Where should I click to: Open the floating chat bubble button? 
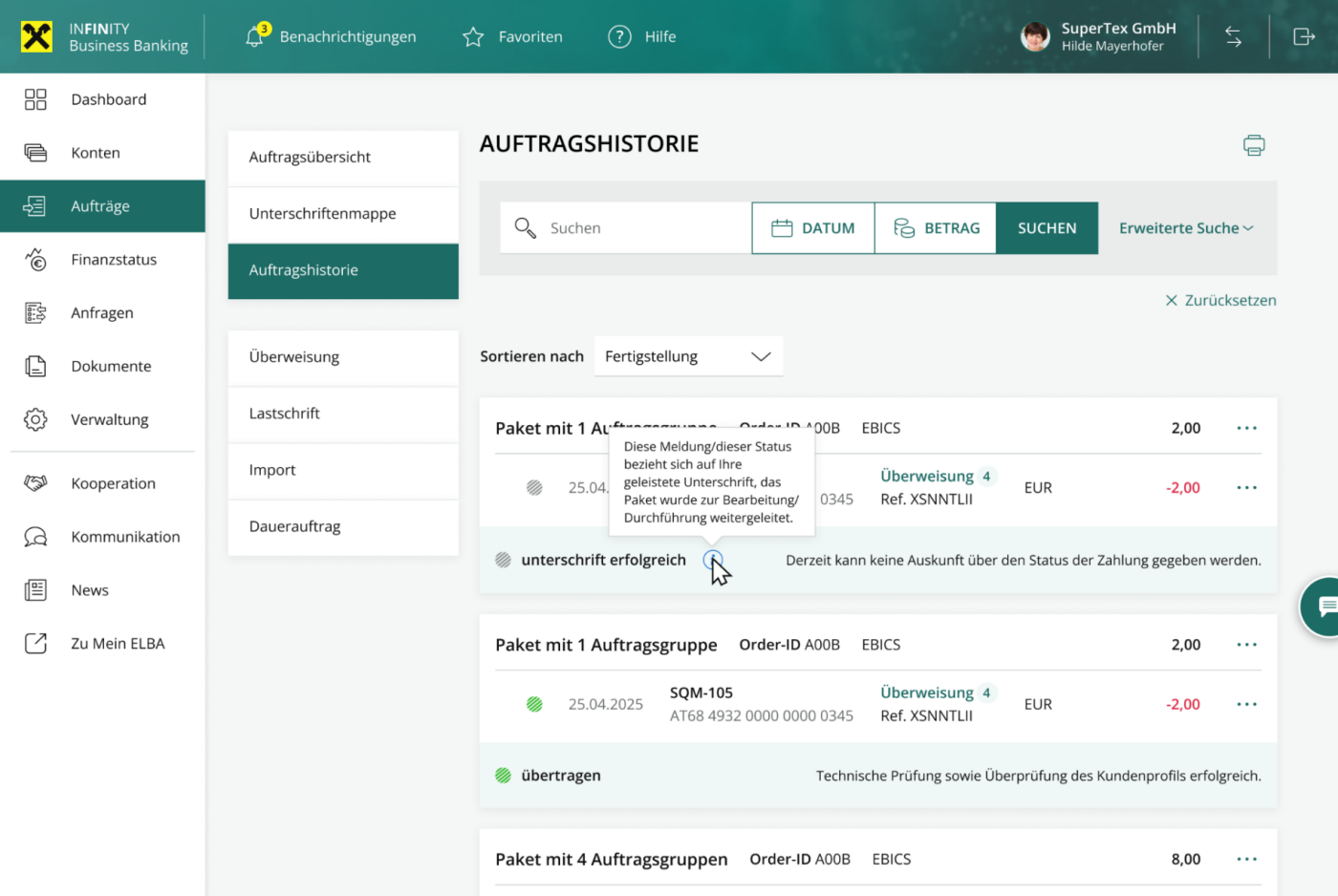coord(1325,607)
